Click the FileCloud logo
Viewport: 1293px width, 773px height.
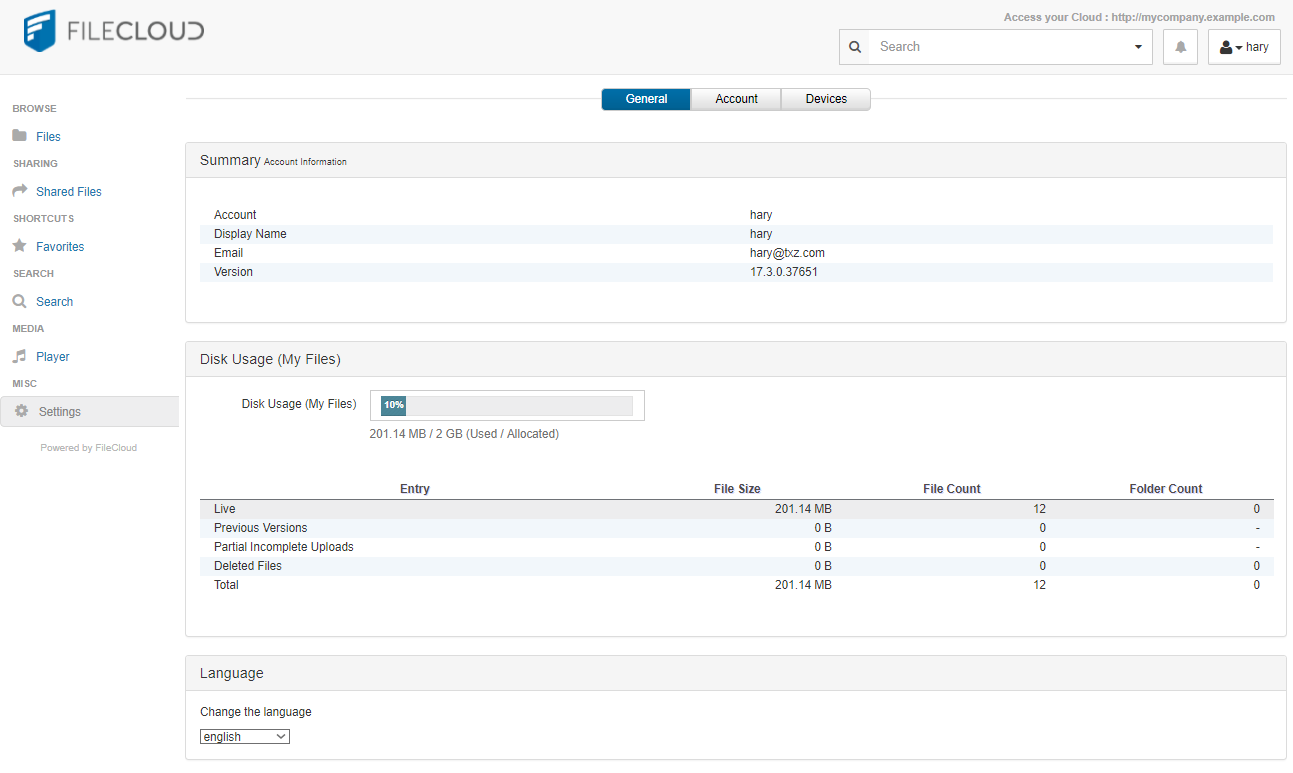113,31
